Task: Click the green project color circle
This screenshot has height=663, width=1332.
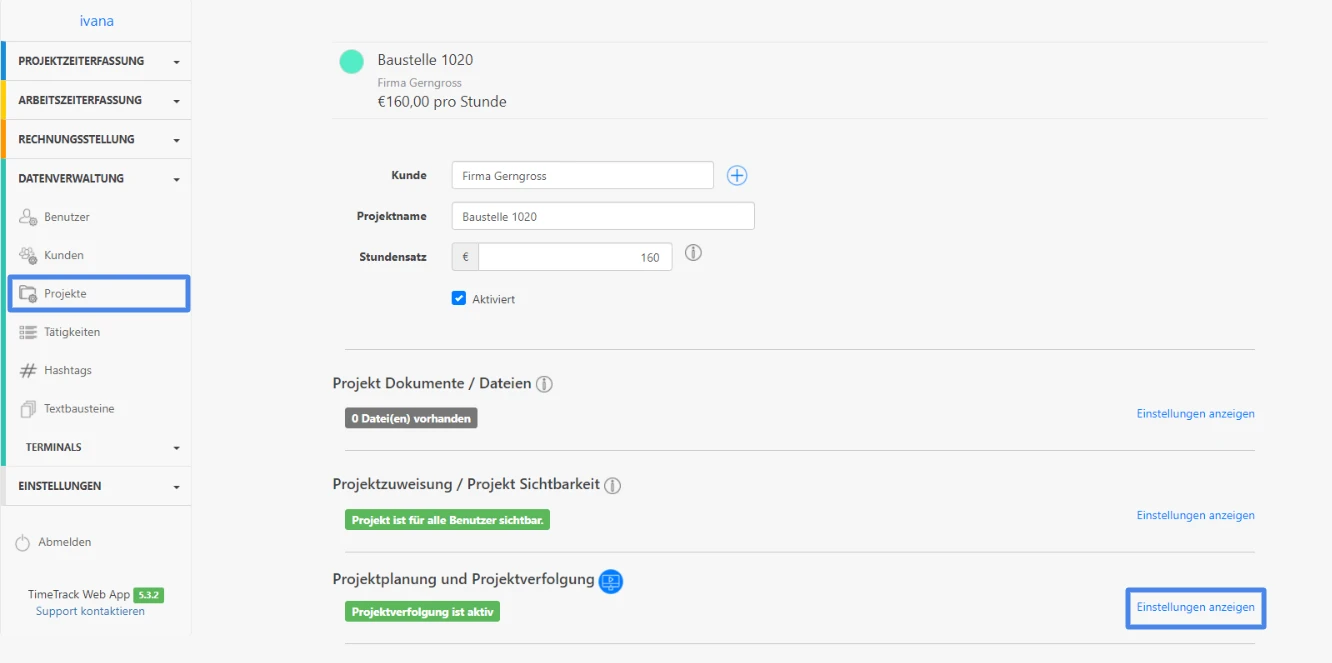Action: 351,61
